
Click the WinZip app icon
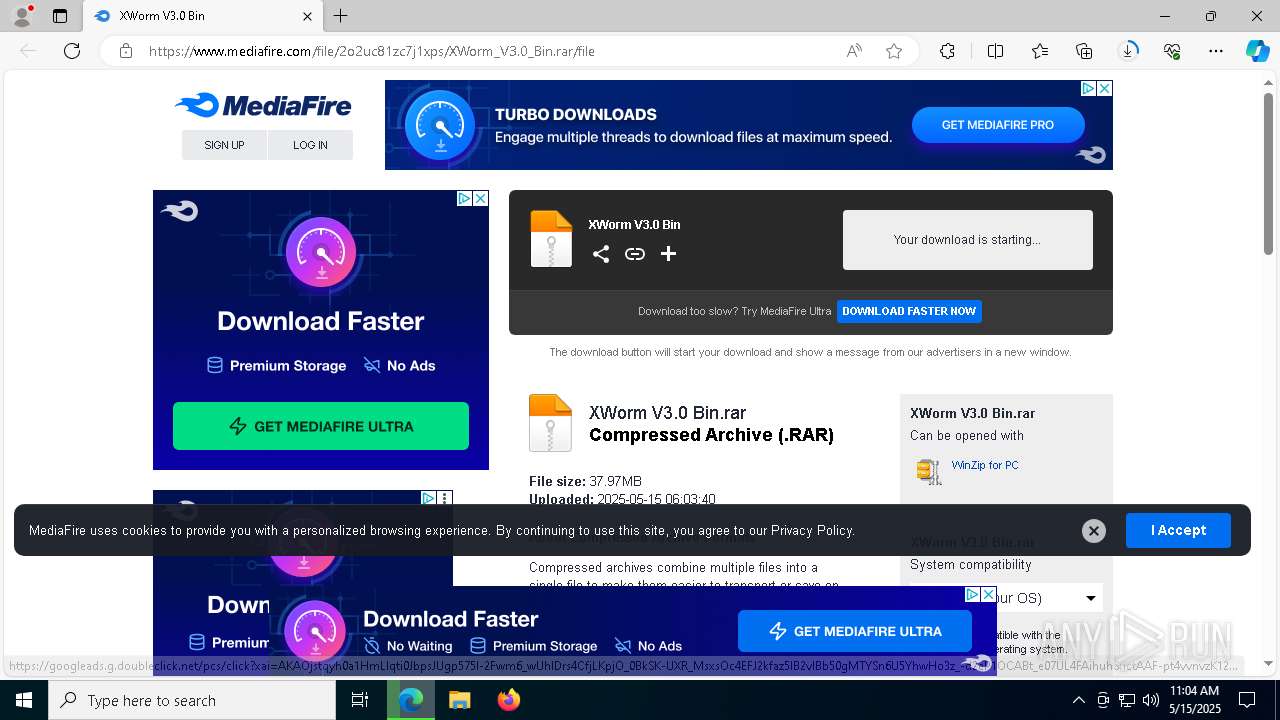point(929,471)
